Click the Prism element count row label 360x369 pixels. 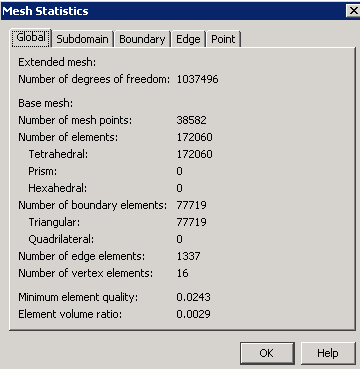[43, 171]
